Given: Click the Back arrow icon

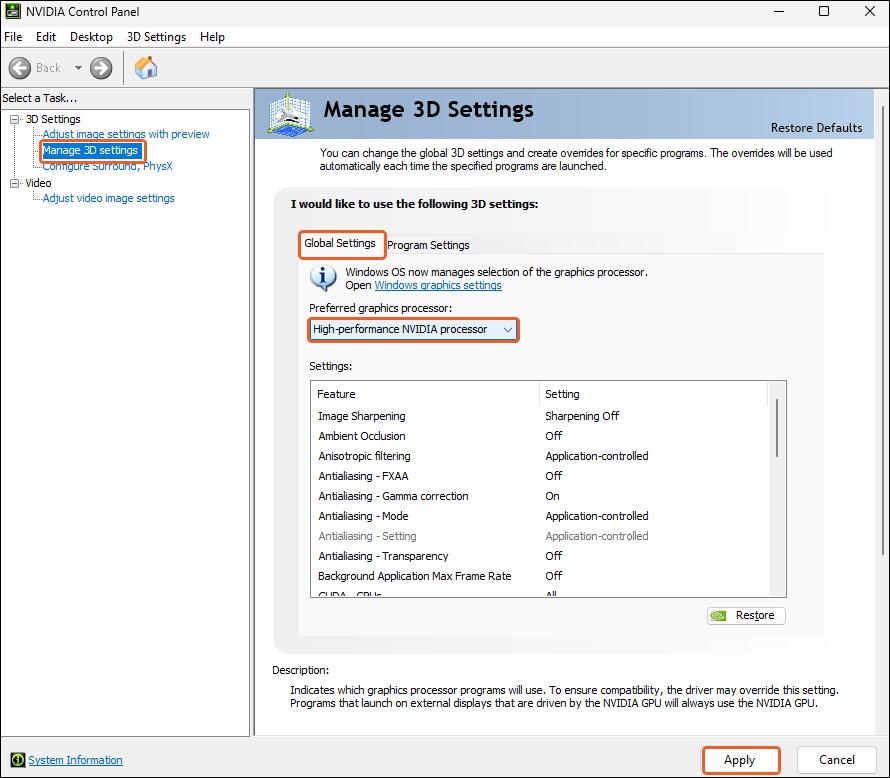Looking at the screenshot, I should [20, 68].
